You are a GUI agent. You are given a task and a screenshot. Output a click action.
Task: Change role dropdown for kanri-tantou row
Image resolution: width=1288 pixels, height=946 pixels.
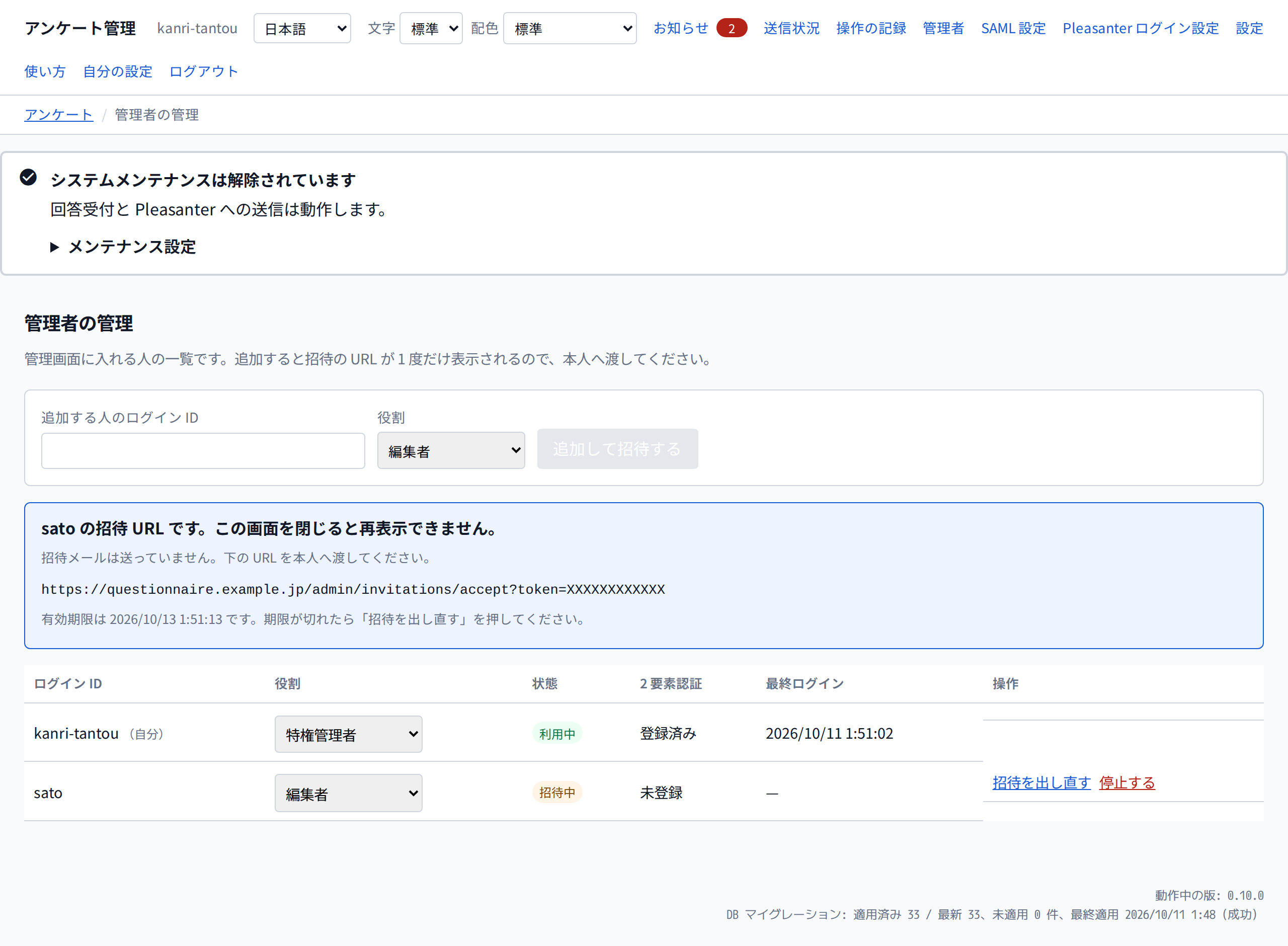[x=349, y=734]
